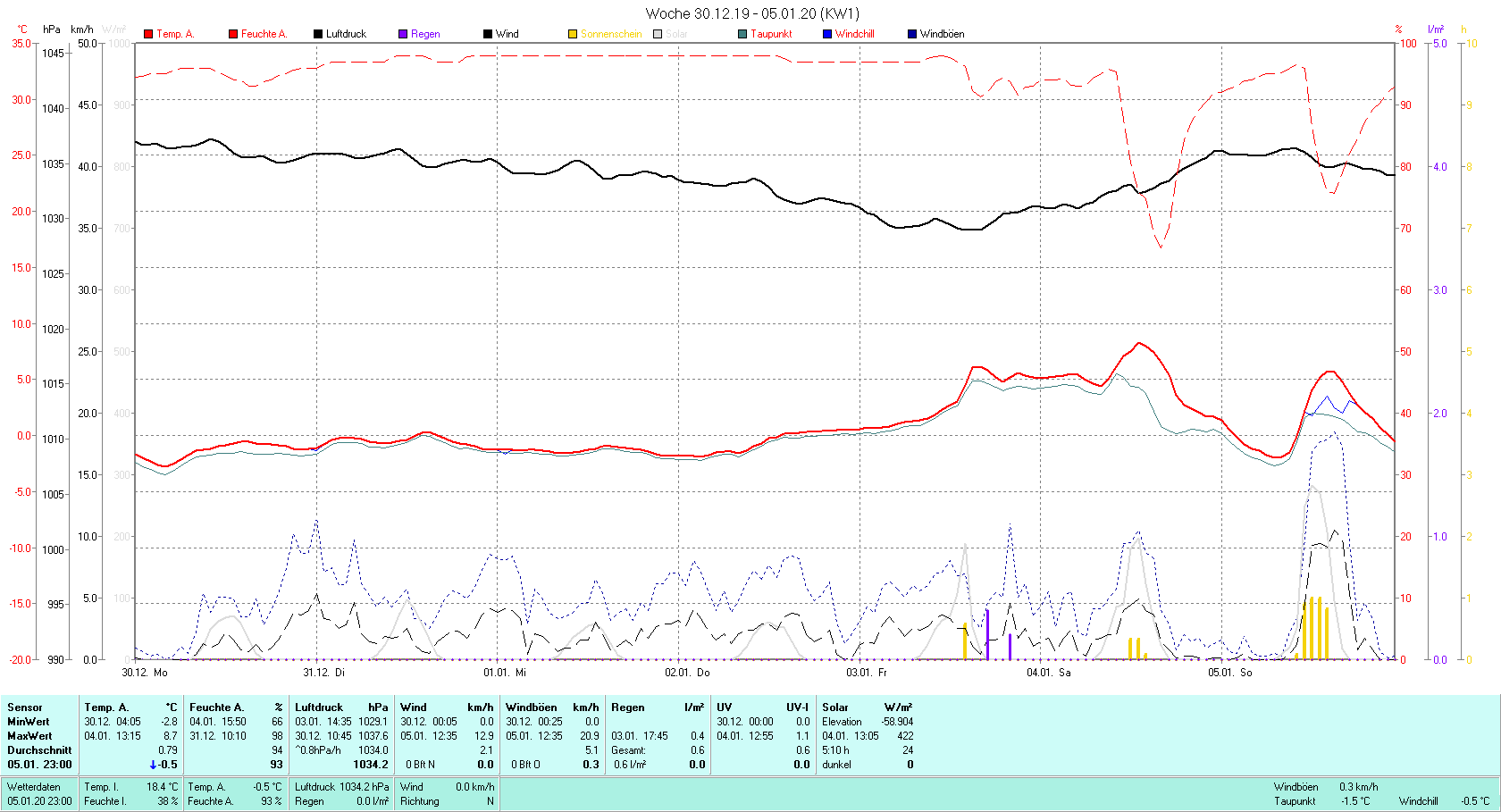The image size is (1501, 812).
Task: Click the black Luftdruck legend swatch
Action: [318, 34]
